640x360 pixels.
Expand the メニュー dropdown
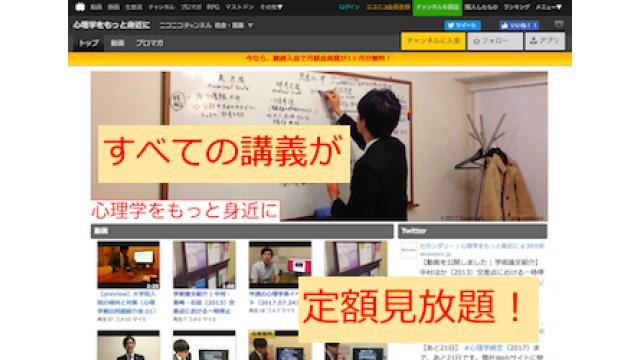tap(549, 7)
